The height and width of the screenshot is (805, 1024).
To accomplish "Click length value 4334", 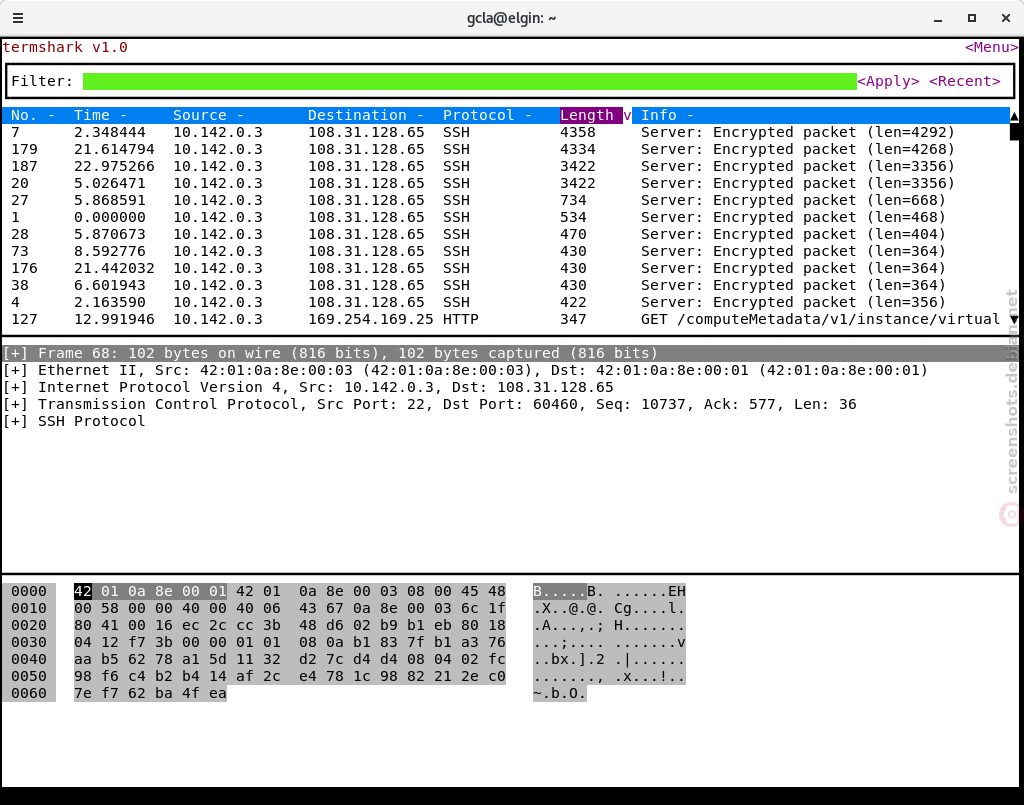I will click(x=577, y=150).
